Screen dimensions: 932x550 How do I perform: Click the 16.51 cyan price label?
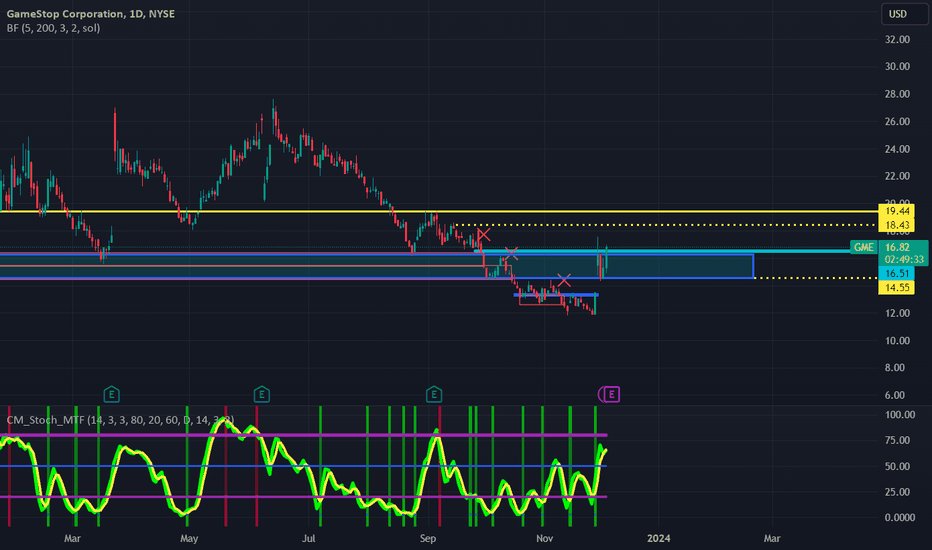897,274
